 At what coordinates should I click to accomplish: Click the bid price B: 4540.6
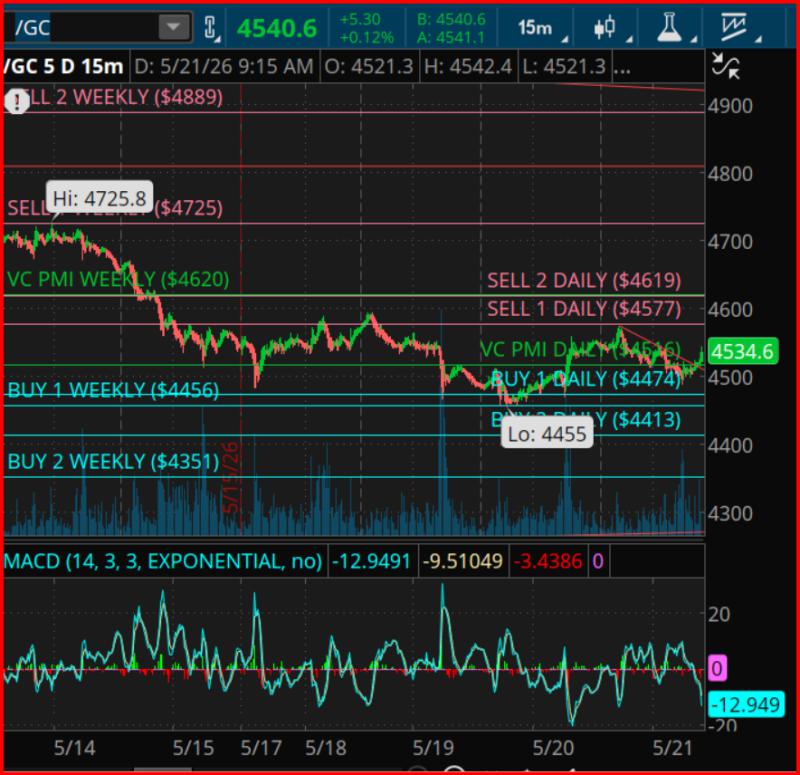[451, 19]
